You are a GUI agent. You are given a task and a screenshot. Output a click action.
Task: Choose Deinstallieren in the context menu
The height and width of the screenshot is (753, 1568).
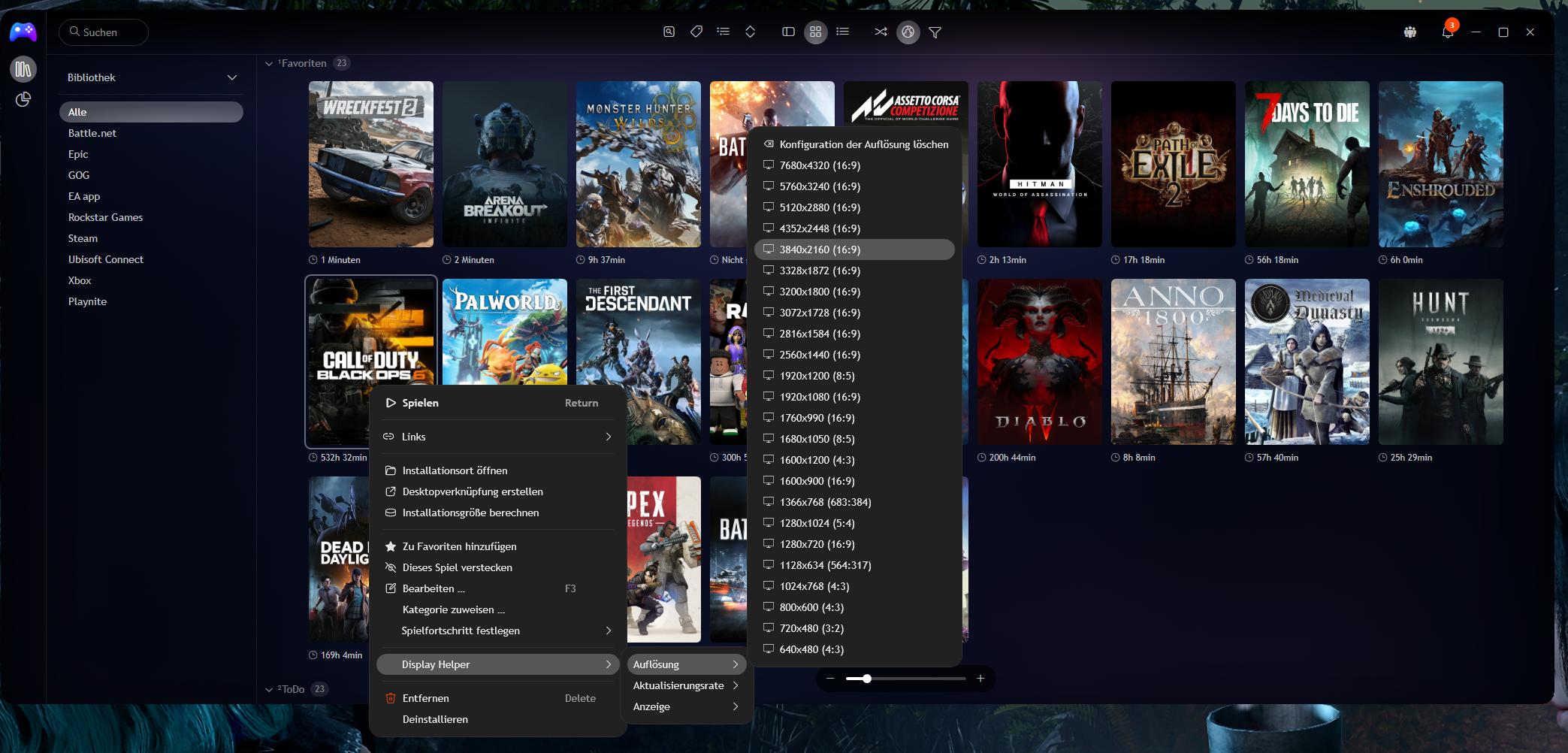pos(500,719)
